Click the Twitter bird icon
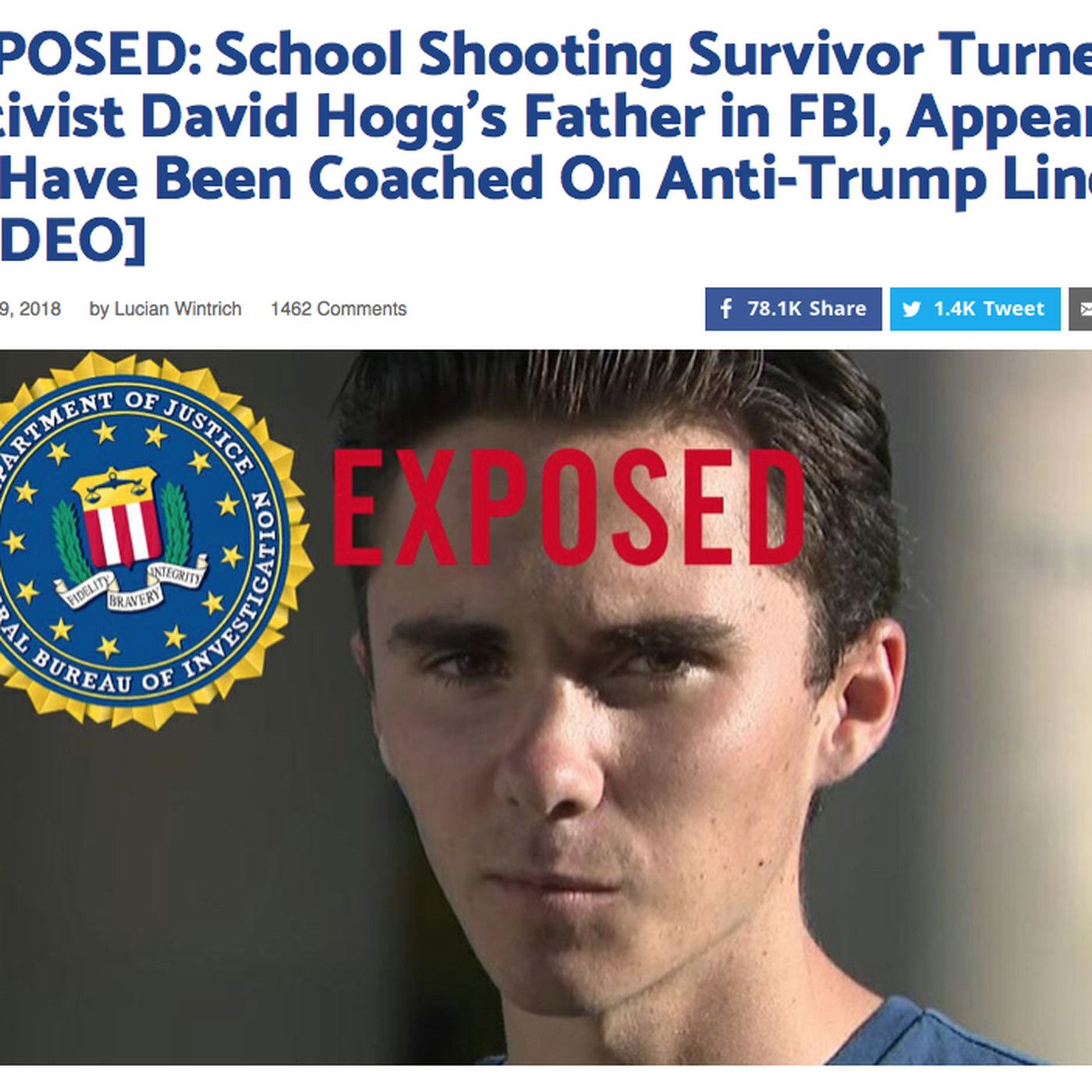Viewport: 1092px width, 1092px height. pyautogui.click(x=911, y=309)
